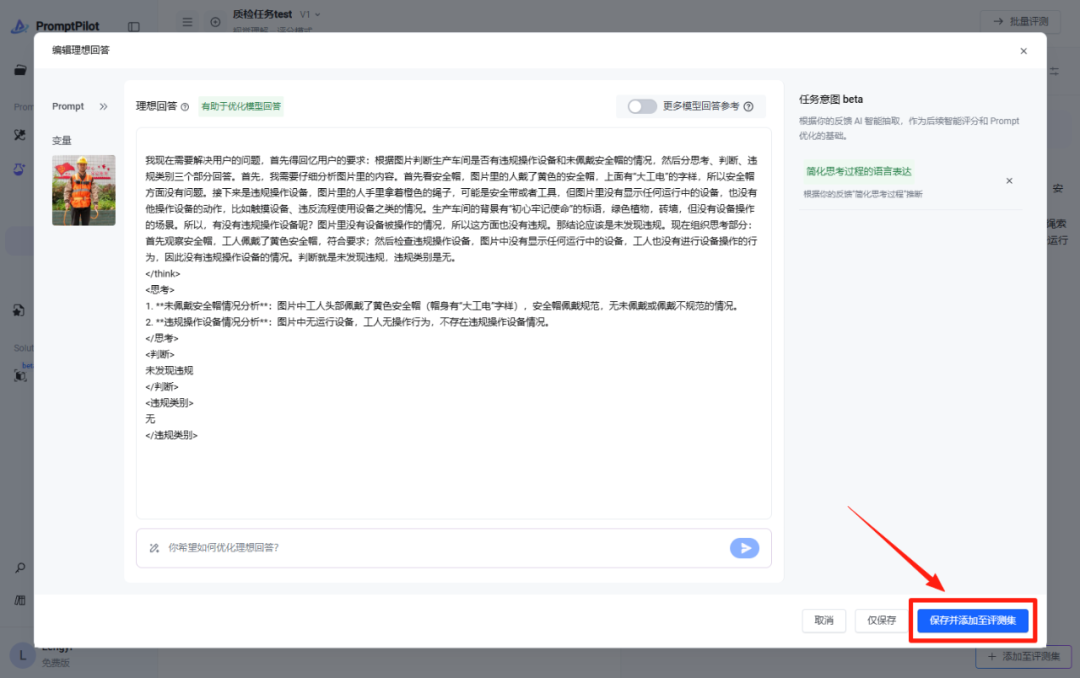Expand the Prompt panel with double chevron

click(103, 106)
